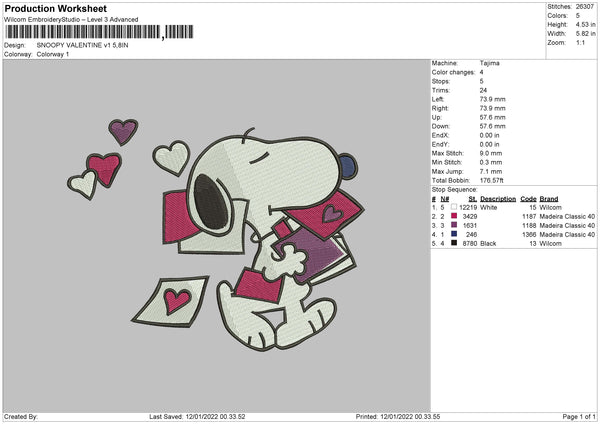Image resolution: width=600 pixels, height=424 pixels.
Task: Click the width value 5.82 in
Action: [585, 34]
